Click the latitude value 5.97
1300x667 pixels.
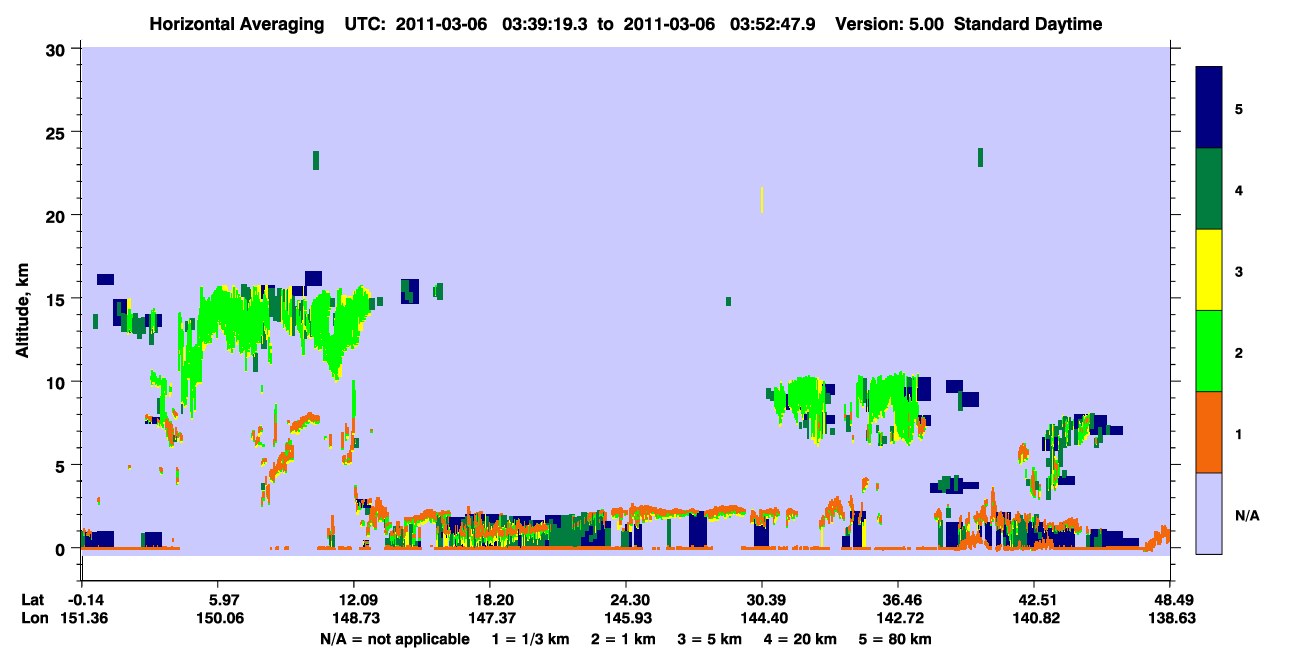click(x=220, y=600)
